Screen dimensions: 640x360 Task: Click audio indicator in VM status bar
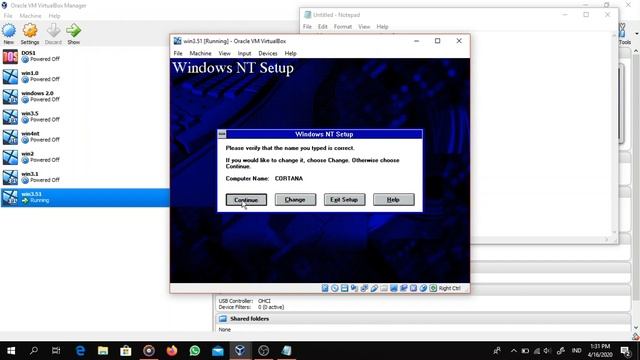click(x=354, y=288)
